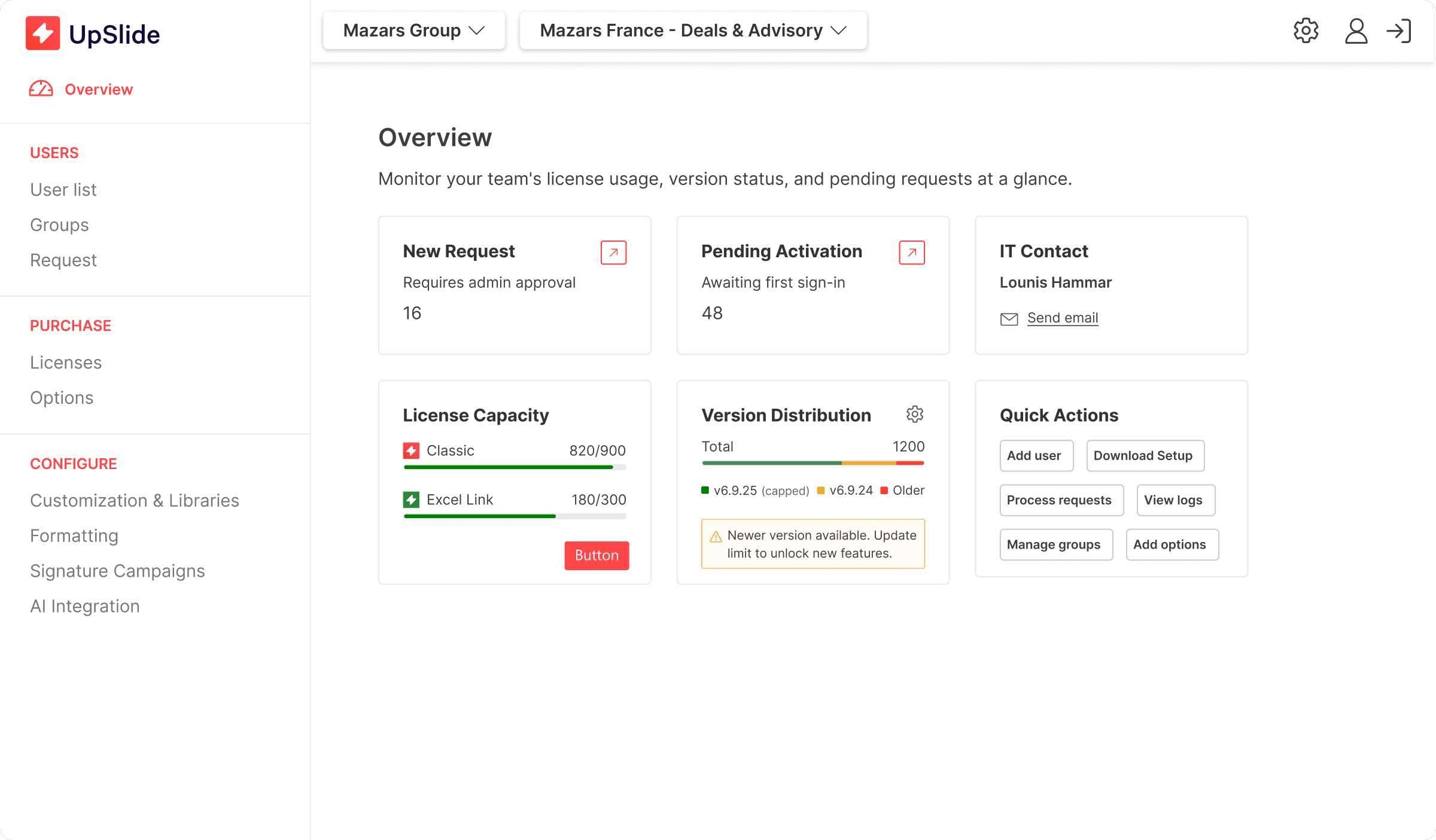Click the Classic license icon
The width and height of the screenshot is (1436, 840).
(x=411, y=451)
